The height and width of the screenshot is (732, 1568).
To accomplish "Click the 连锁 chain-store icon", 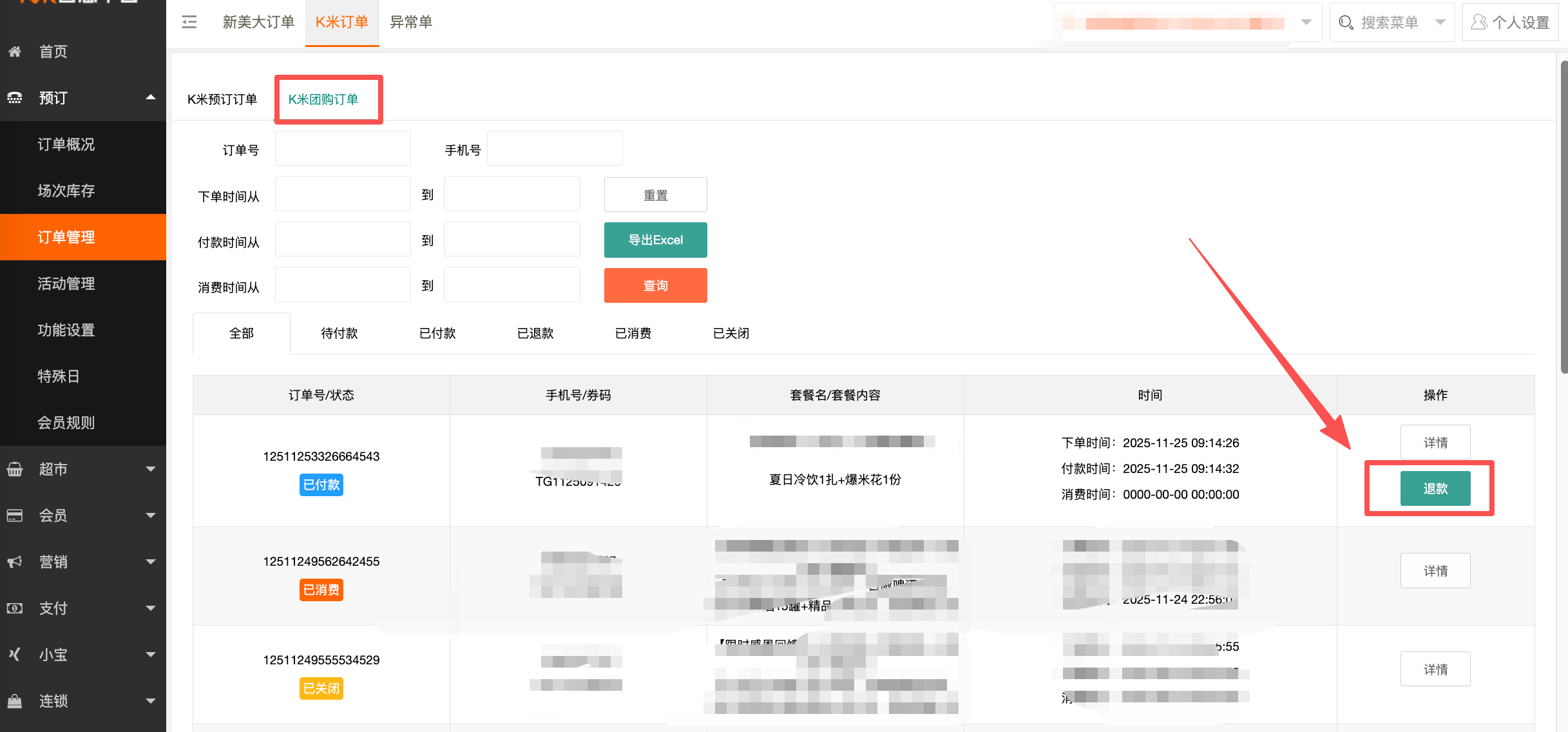I will tap(14, 701).
